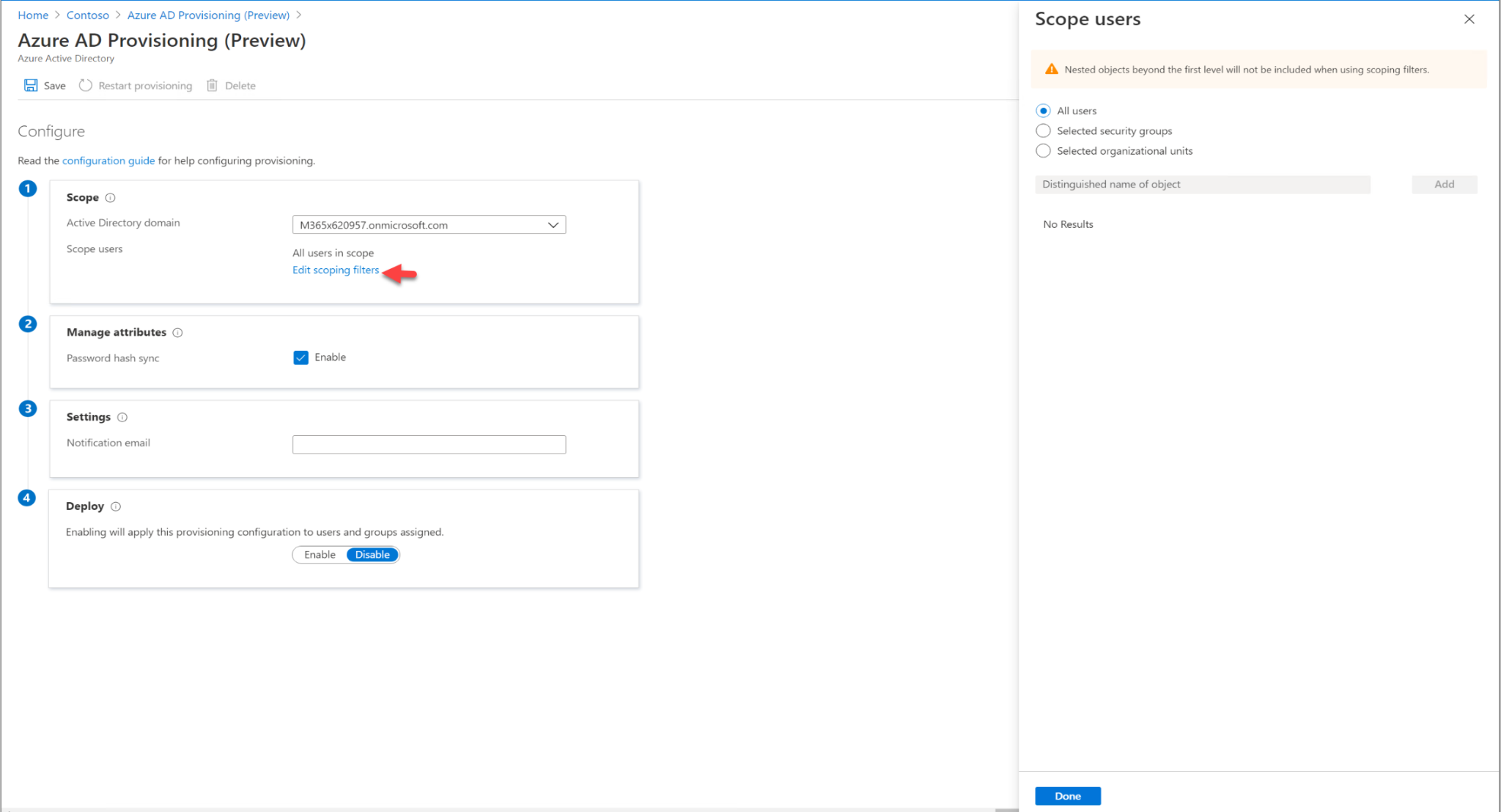Click the Done button
This screenshot has height=812, width=1501.
coord(1067,795)
